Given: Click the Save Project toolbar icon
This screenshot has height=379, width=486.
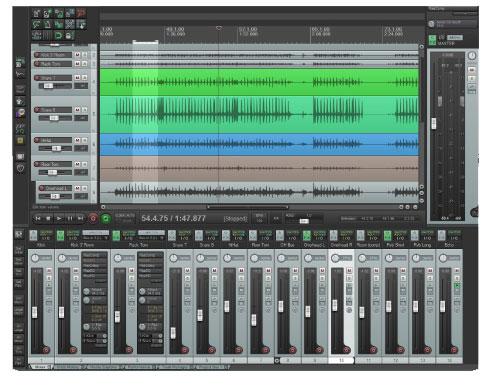Looking at the screenshot, I should click(x=59, y=13).
